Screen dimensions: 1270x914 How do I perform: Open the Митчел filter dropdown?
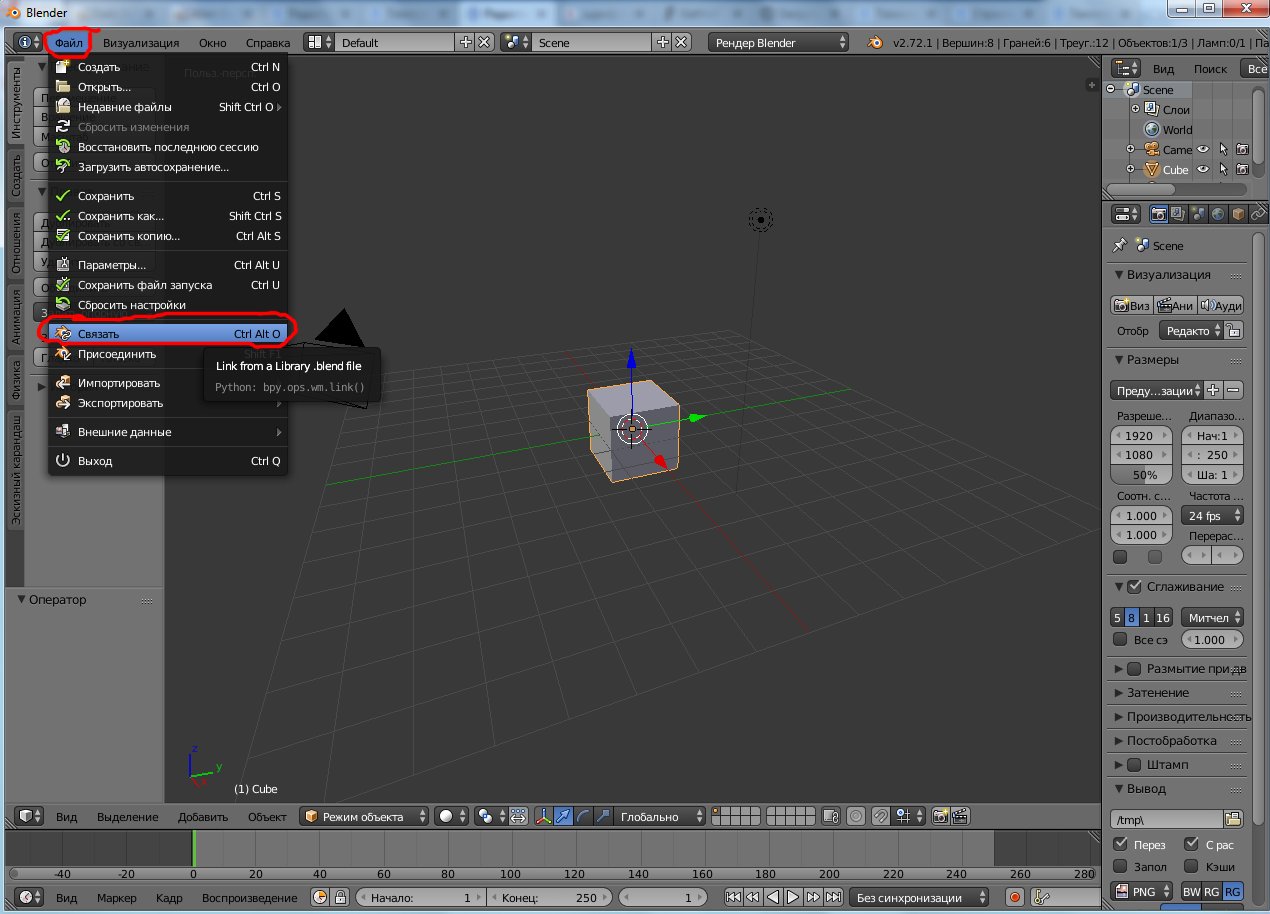[x=1212, y=617]
